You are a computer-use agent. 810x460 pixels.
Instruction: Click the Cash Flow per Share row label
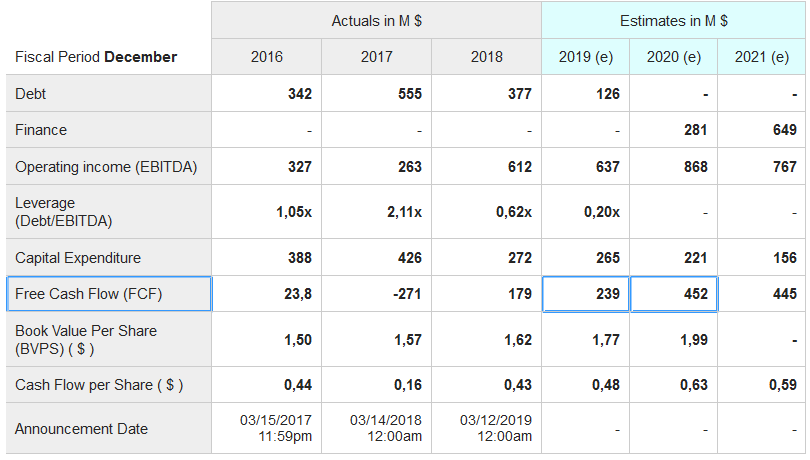click(99, 385)
